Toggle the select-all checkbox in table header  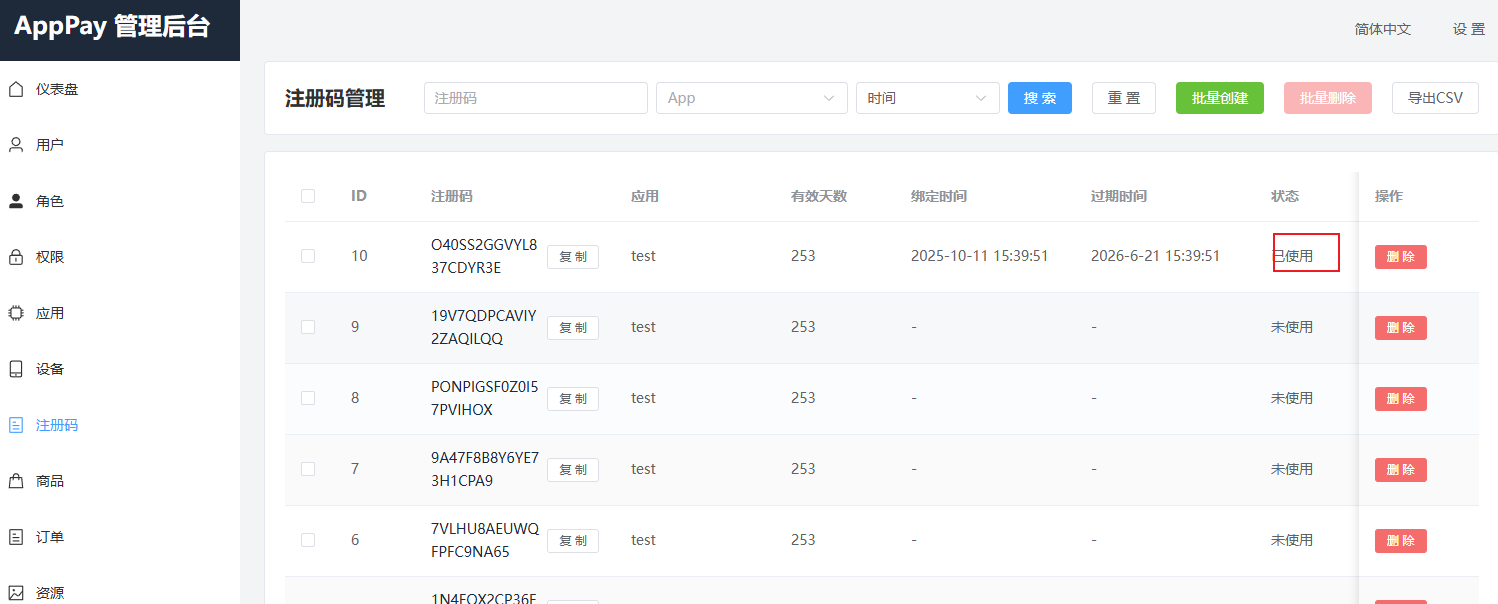tap(308, 196)
